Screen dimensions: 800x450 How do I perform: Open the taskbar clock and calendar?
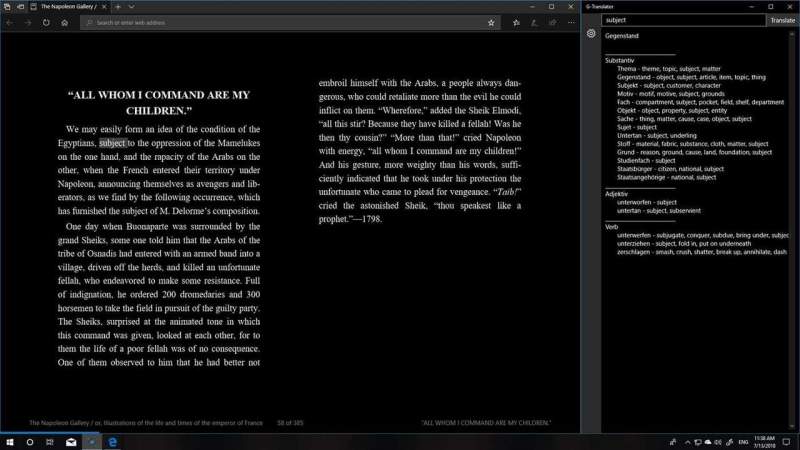coord(764,442)
